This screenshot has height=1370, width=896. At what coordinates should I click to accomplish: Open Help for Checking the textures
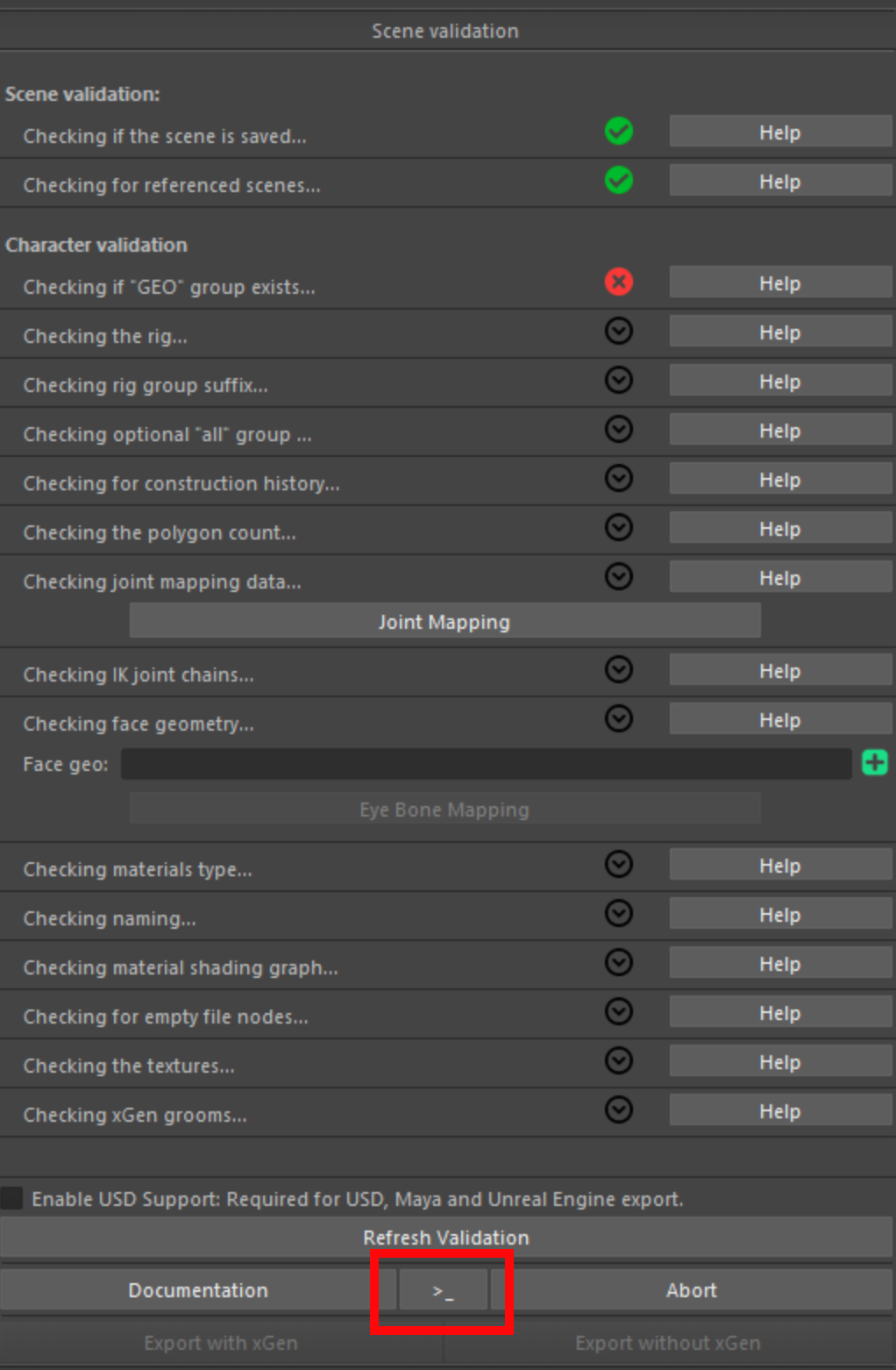tap(779, 1063)
